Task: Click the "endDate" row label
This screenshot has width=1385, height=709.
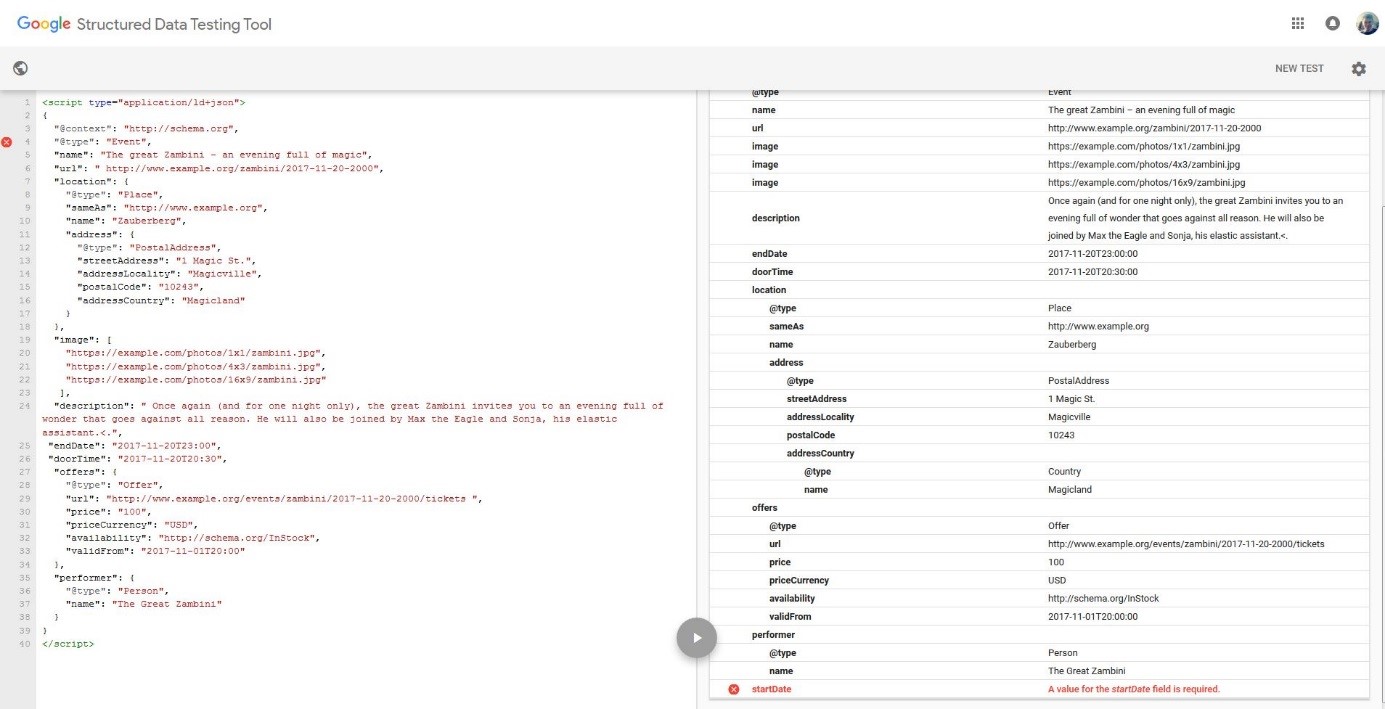Action: (769, 254)
